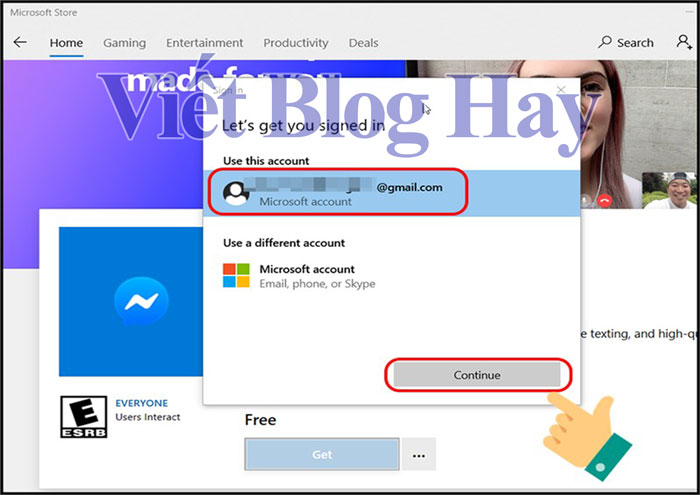Close the sign-in dialog

pos(561,90)
